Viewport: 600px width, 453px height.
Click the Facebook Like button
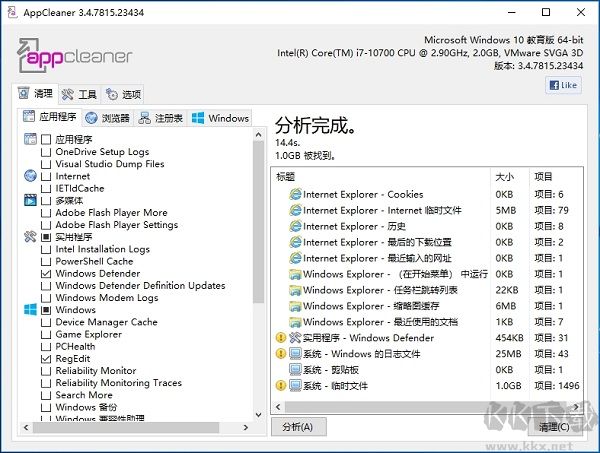click(x=563, y=85)
